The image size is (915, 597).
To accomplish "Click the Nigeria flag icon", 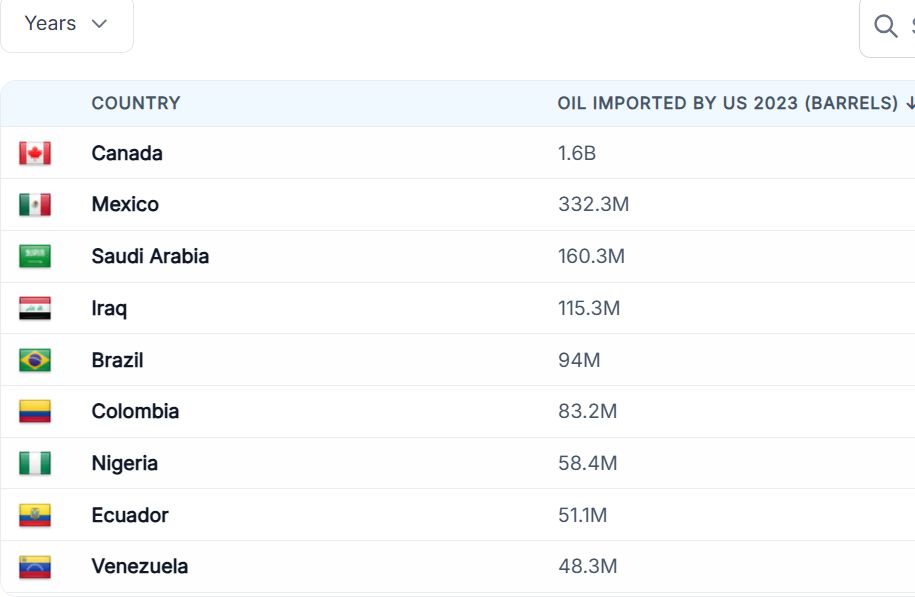I will click(x=35, y=463).
